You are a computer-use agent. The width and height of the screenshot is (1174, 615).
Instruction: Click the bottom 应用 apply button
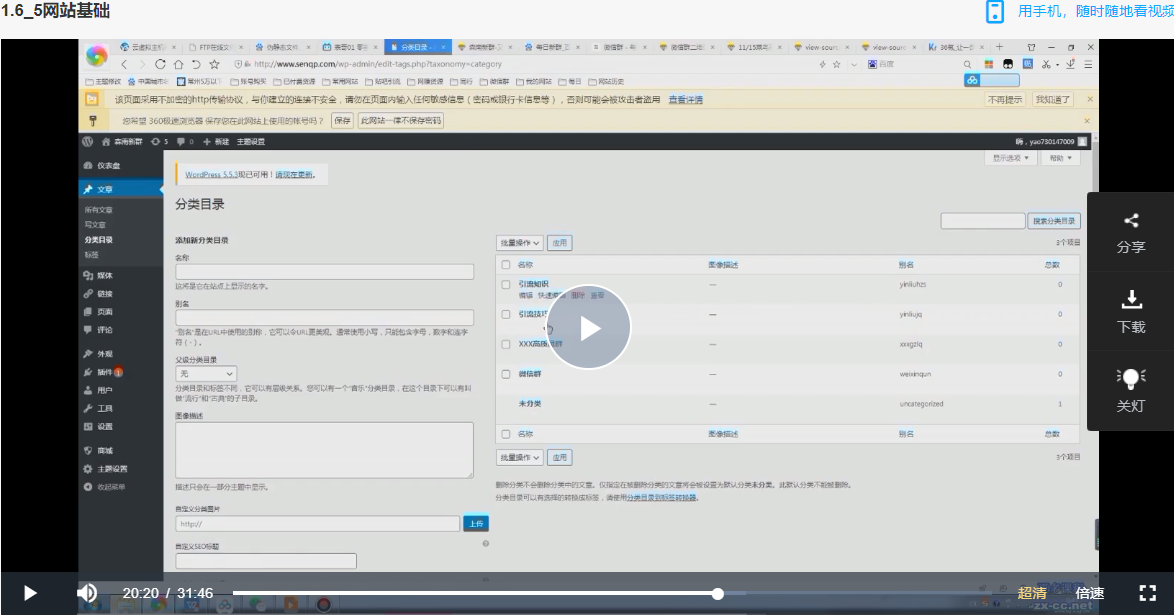pos(560,457)
